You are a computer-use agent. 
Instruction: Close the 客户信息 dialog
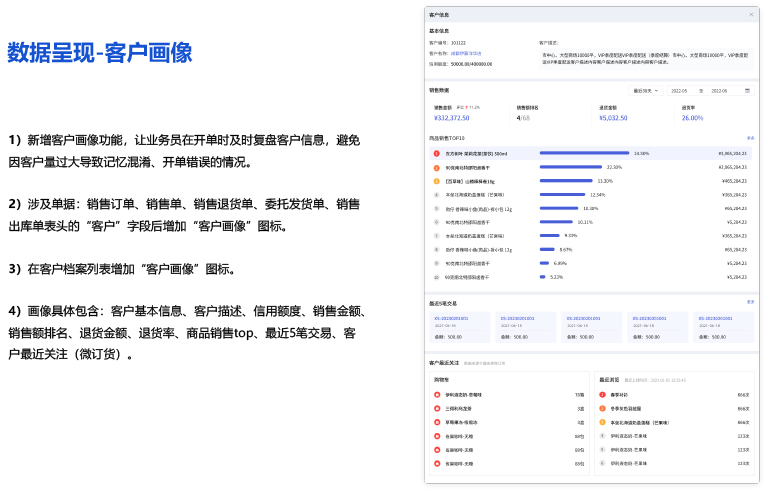point(751,15)
